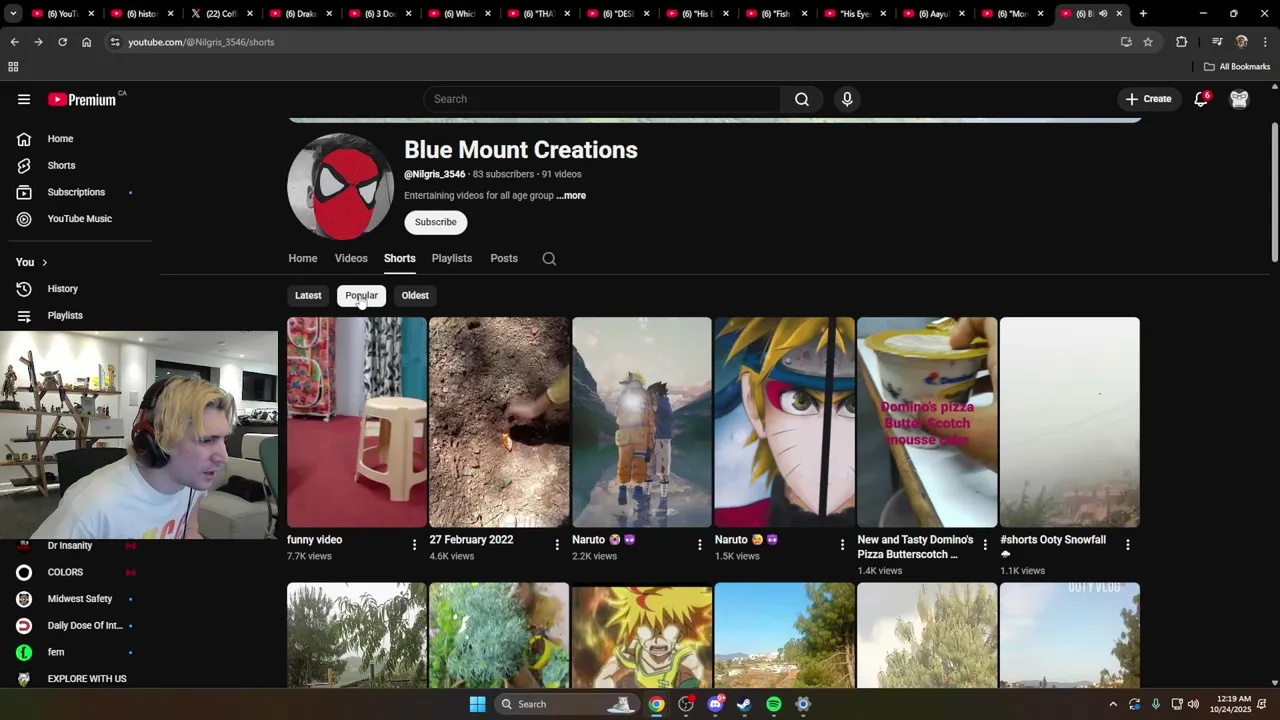Click browser back arrow

point(14,42)
